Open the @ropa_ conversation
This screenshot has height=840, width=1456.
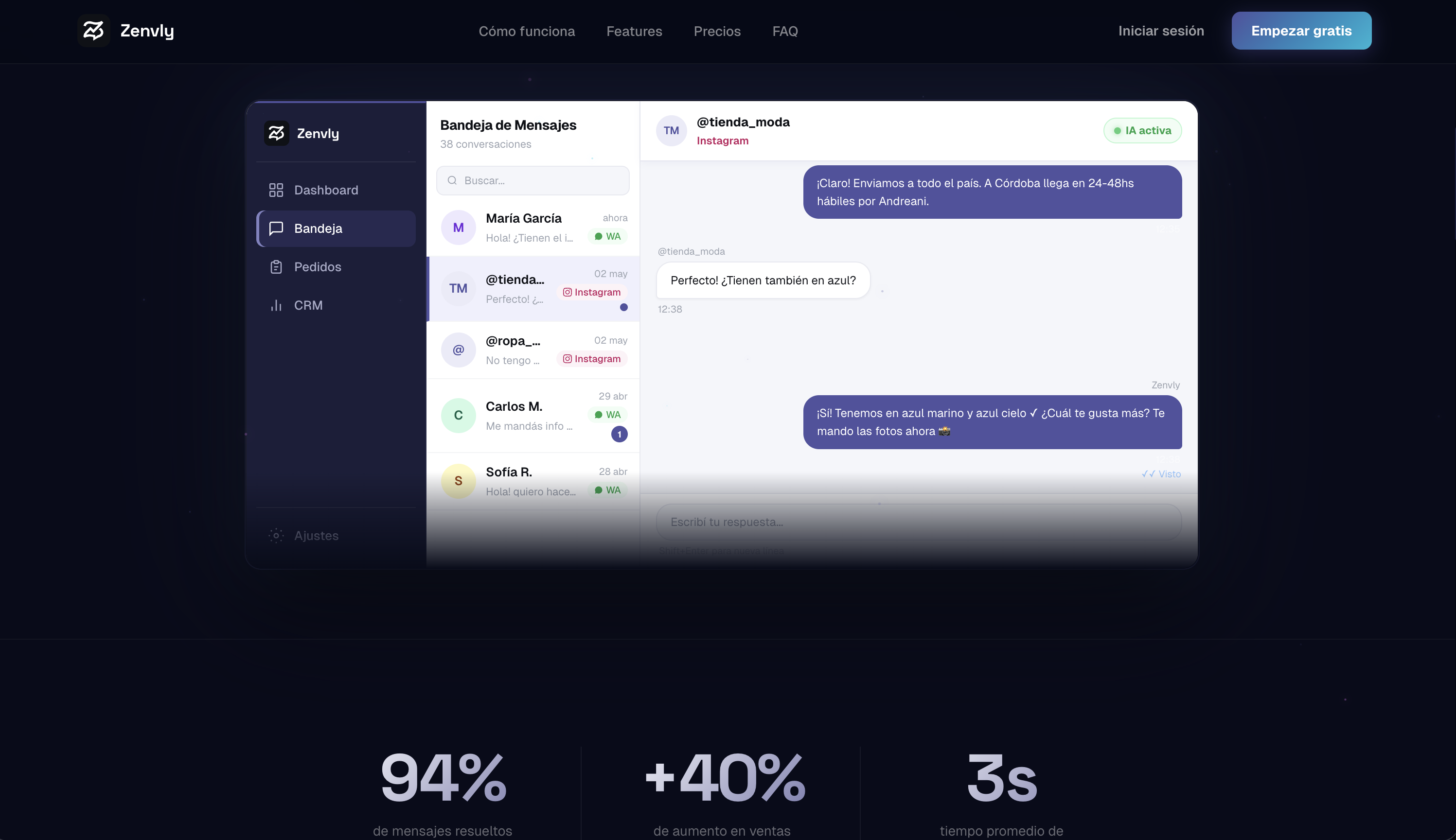coord(533,350)
